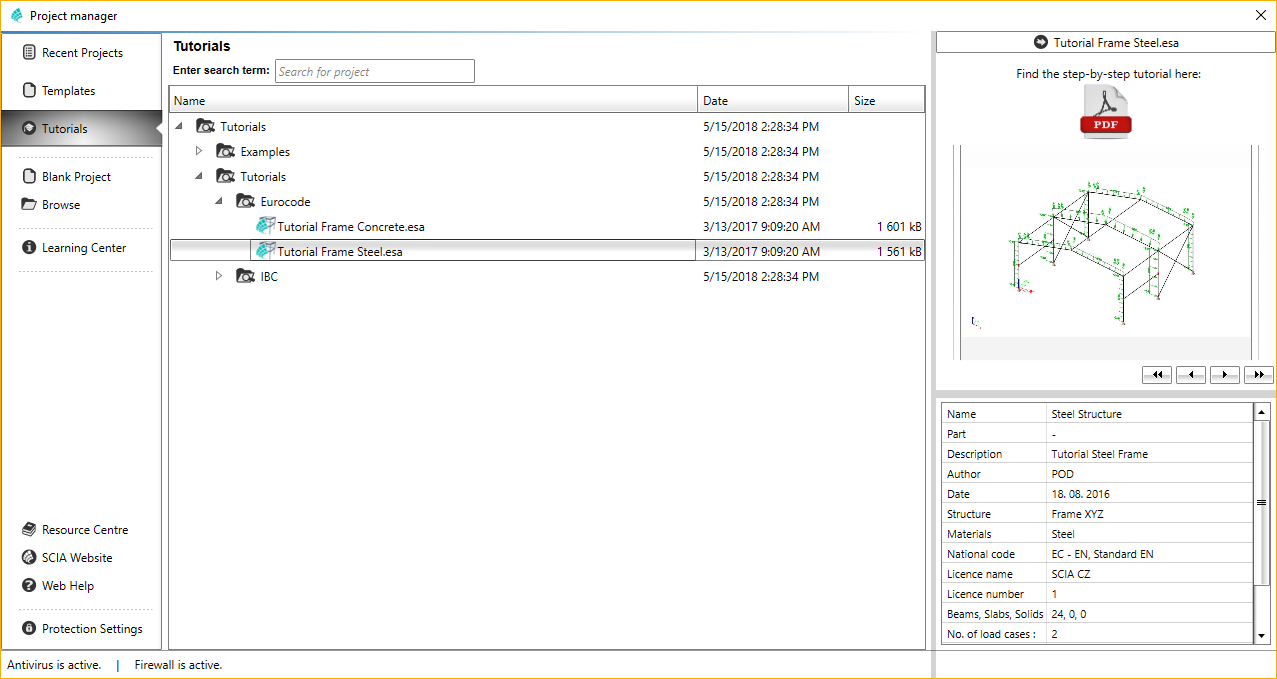Expand the Examples folder tree node
This screenshot has width=1277, height=679.
[199, 151]
